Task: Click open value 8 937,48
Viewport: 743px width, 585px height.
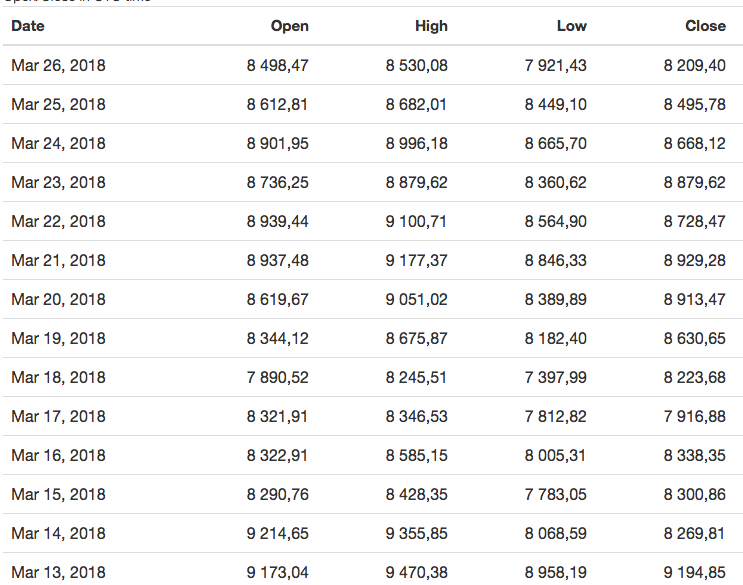Action: [x=277, y=260]
